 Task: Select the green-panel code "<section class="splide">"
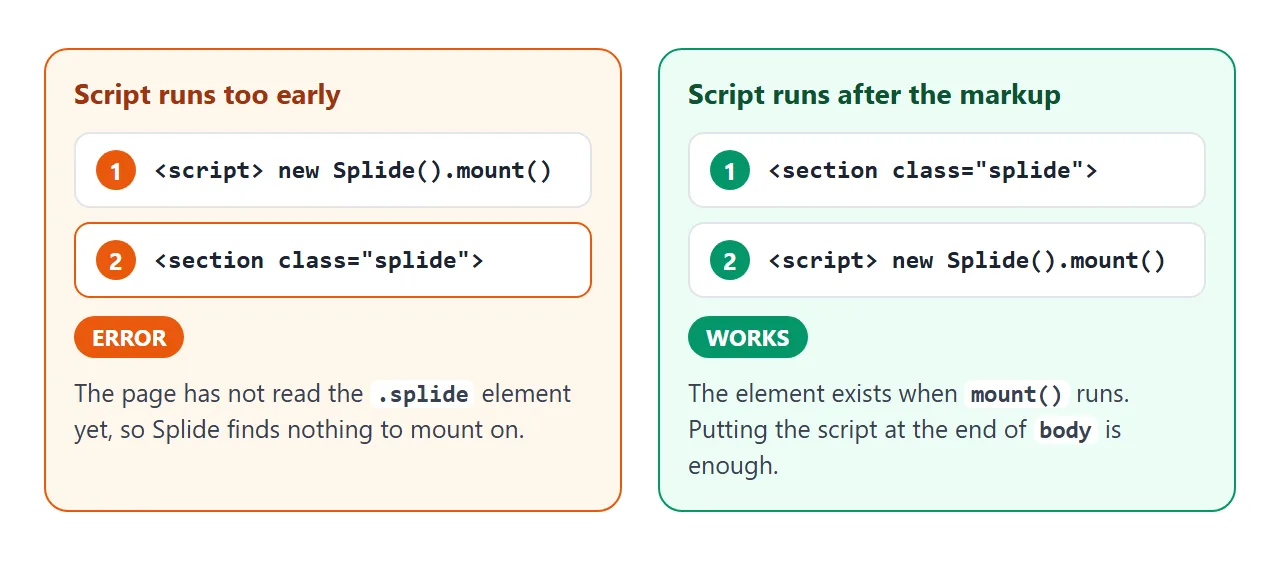point(933,170)
